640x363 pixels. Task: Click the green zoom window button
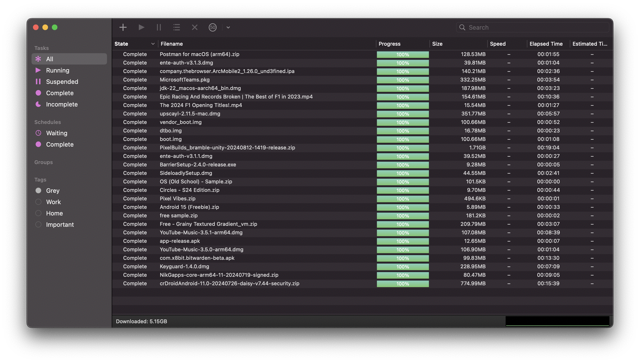(55, 27)
